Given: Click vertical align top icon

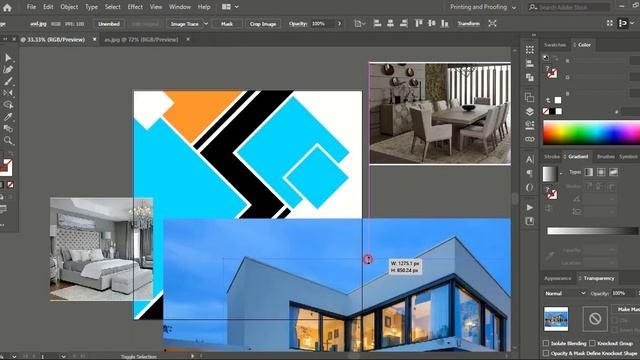Looking at the screenshot, I should click(419, 24).
